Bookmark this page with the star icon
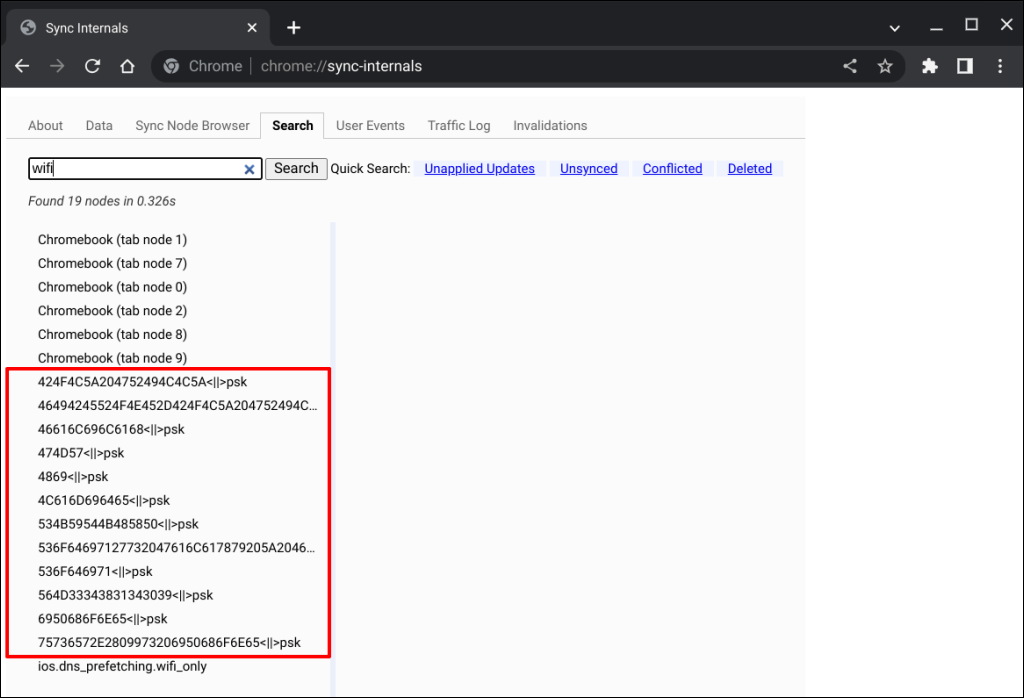1024x698 pixels. click(885, 66)
